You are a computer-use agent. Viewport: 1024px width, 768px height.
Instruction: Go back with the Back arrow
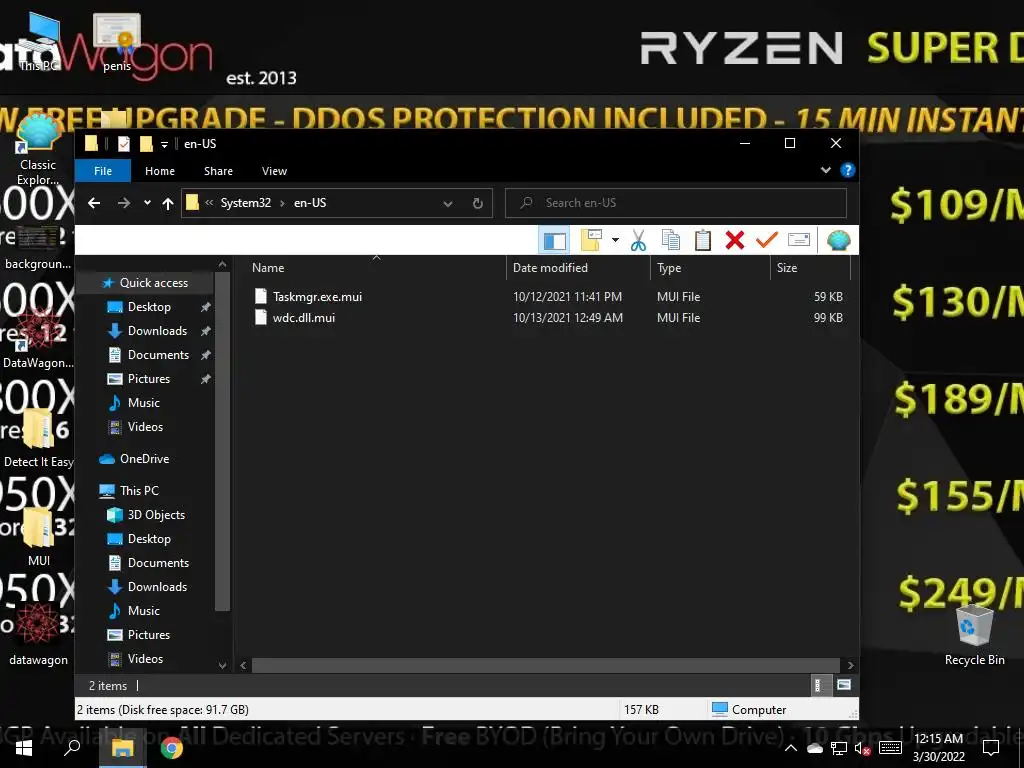(x=94, y=203)
